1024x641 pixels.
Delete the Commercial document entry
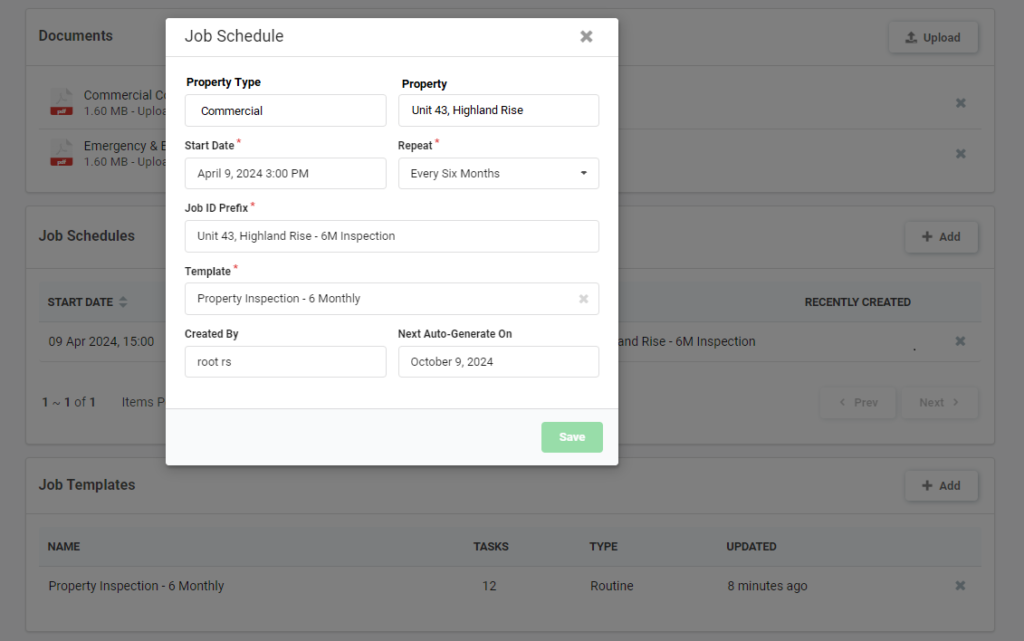tap(960, 103)
